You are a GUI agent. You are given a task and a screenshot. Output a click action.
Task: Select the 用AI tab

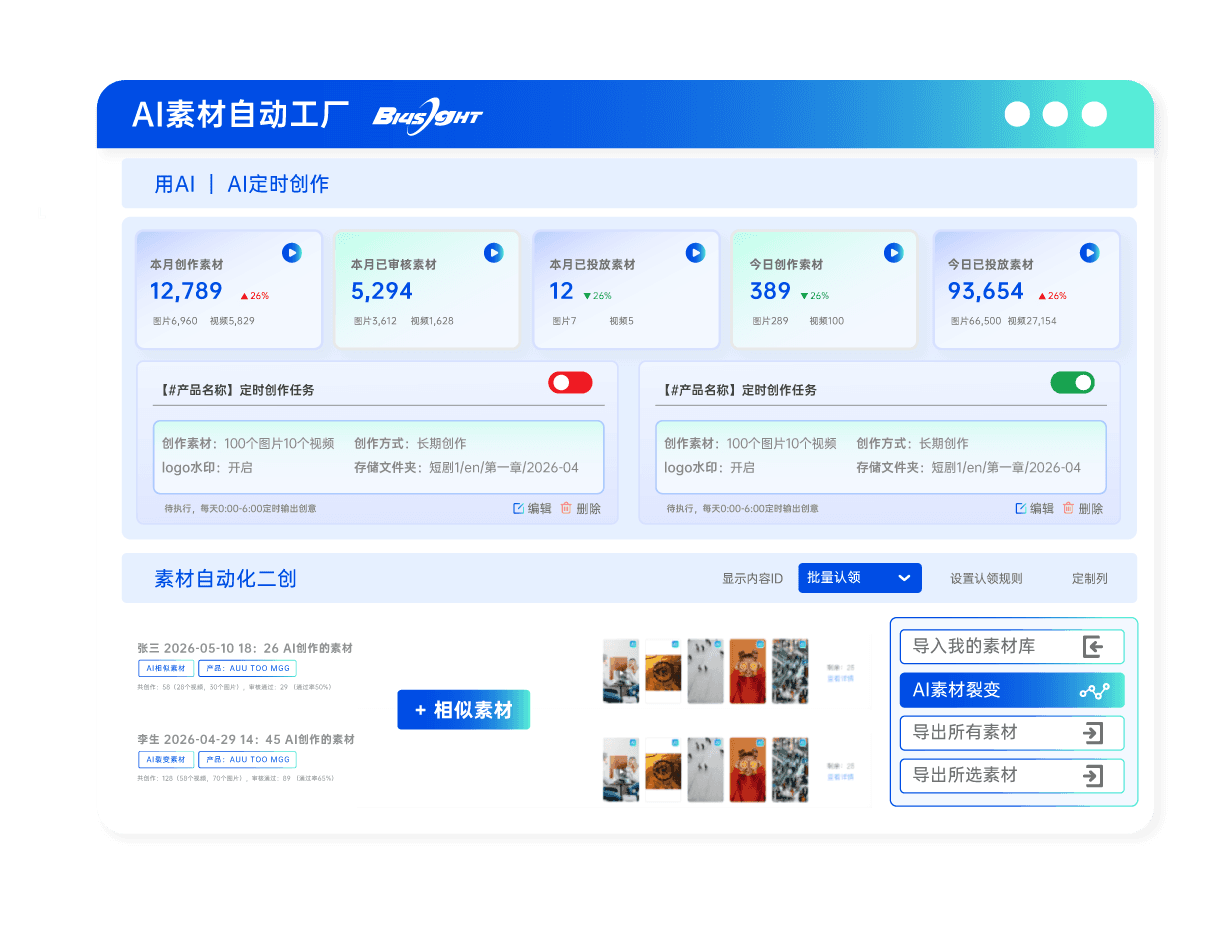coord(175,184)
